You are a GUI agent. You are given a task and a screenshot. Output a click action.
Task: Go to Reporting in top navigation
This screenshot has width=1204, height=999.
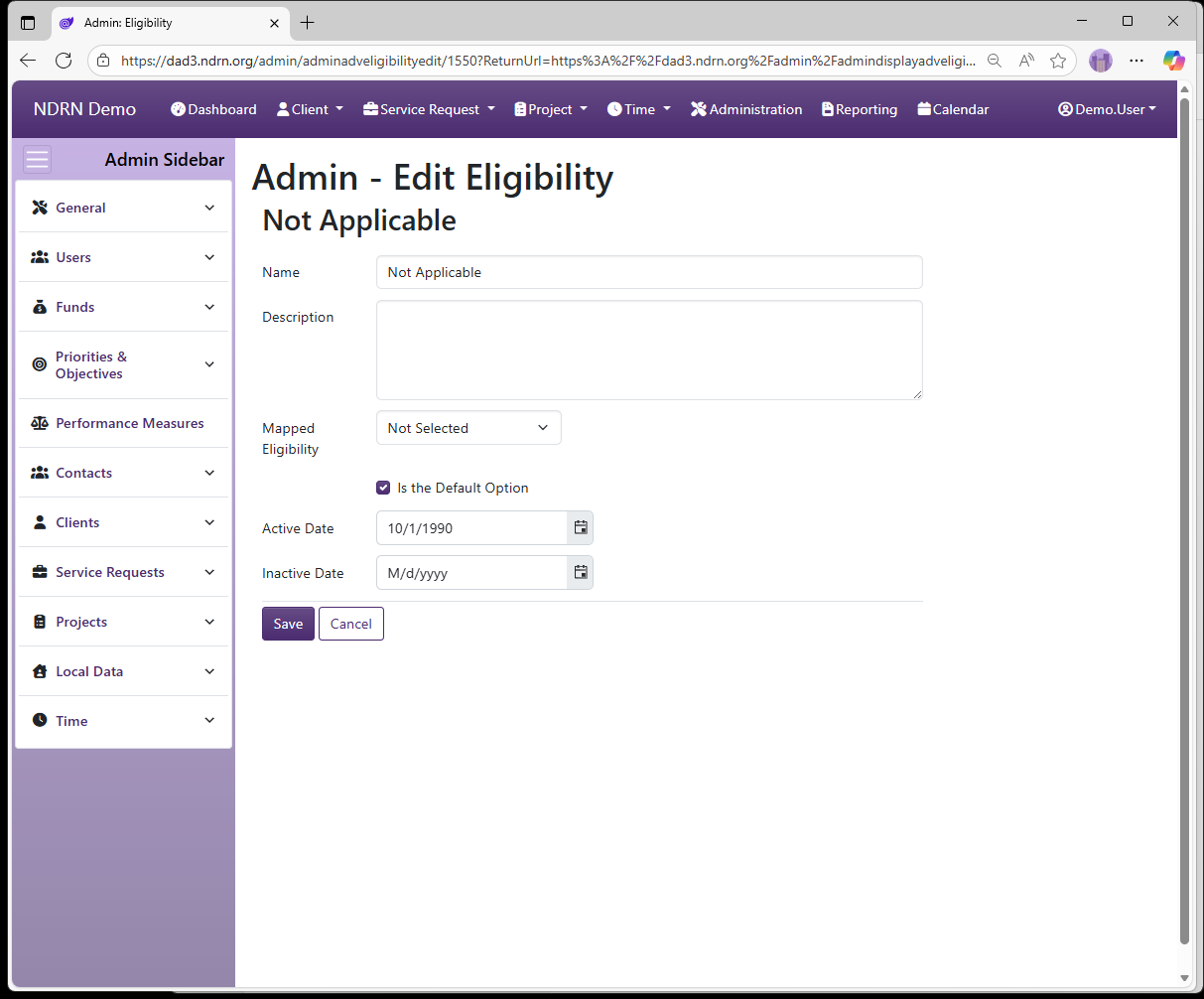tap(860, 109)
